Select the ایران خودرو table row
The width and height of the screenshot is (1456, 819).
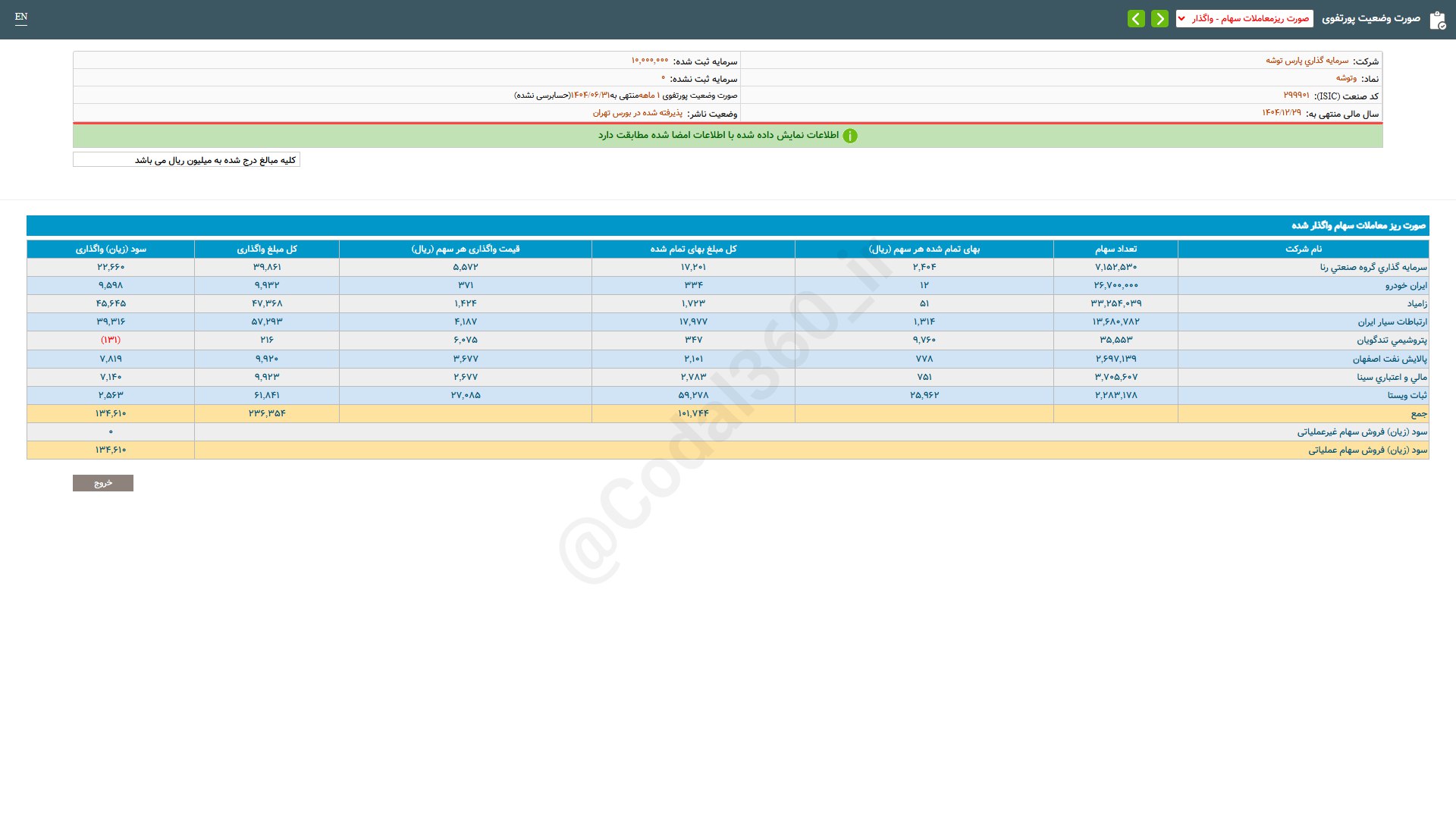(1406, 286)
